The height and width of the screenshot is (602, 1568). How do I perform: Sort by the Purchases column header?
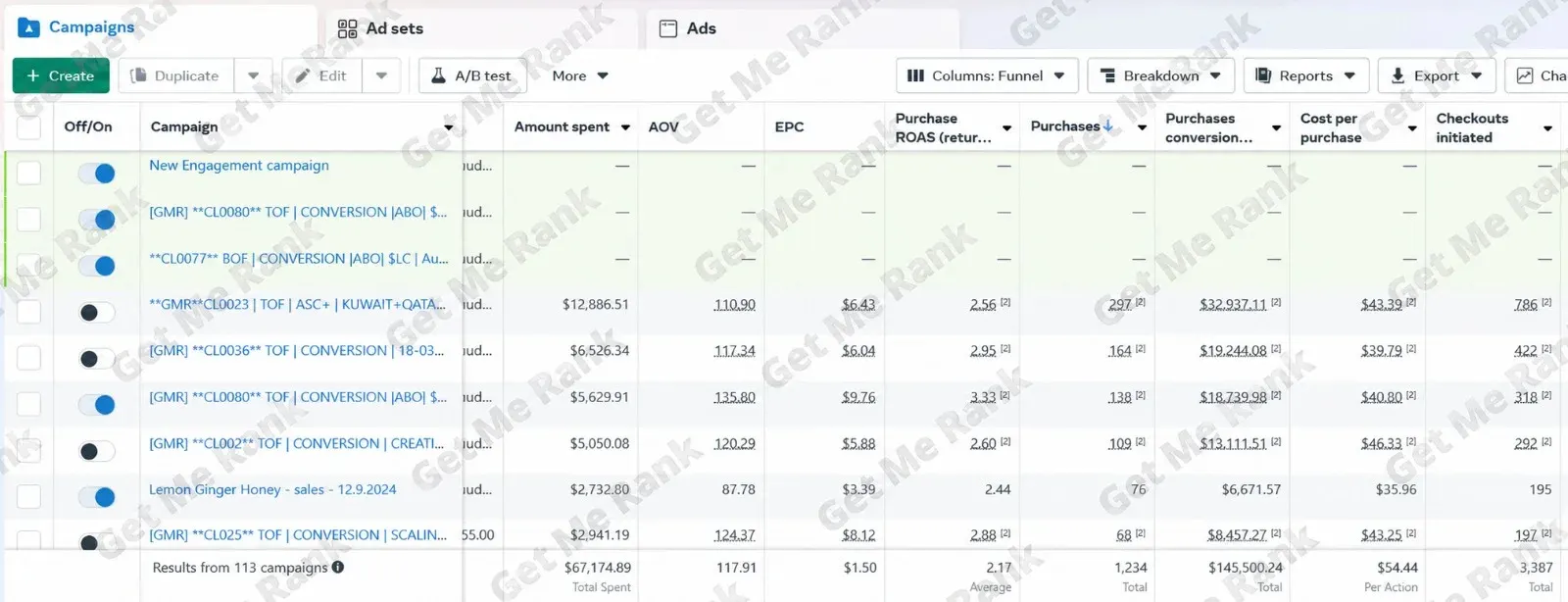[x=1065, y=126]
